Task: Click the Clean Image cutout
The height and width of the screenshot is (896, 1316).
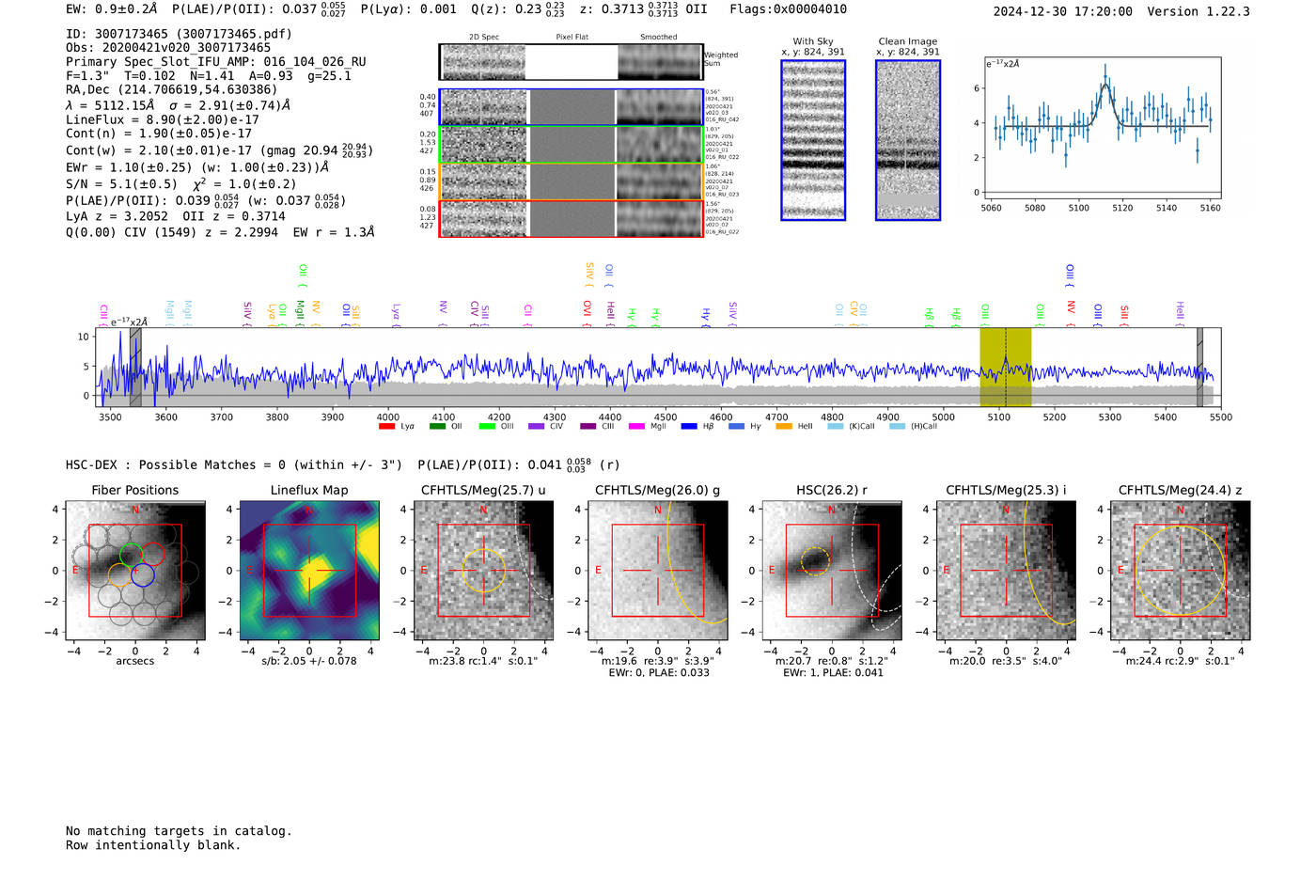Action: pos(908,140)
